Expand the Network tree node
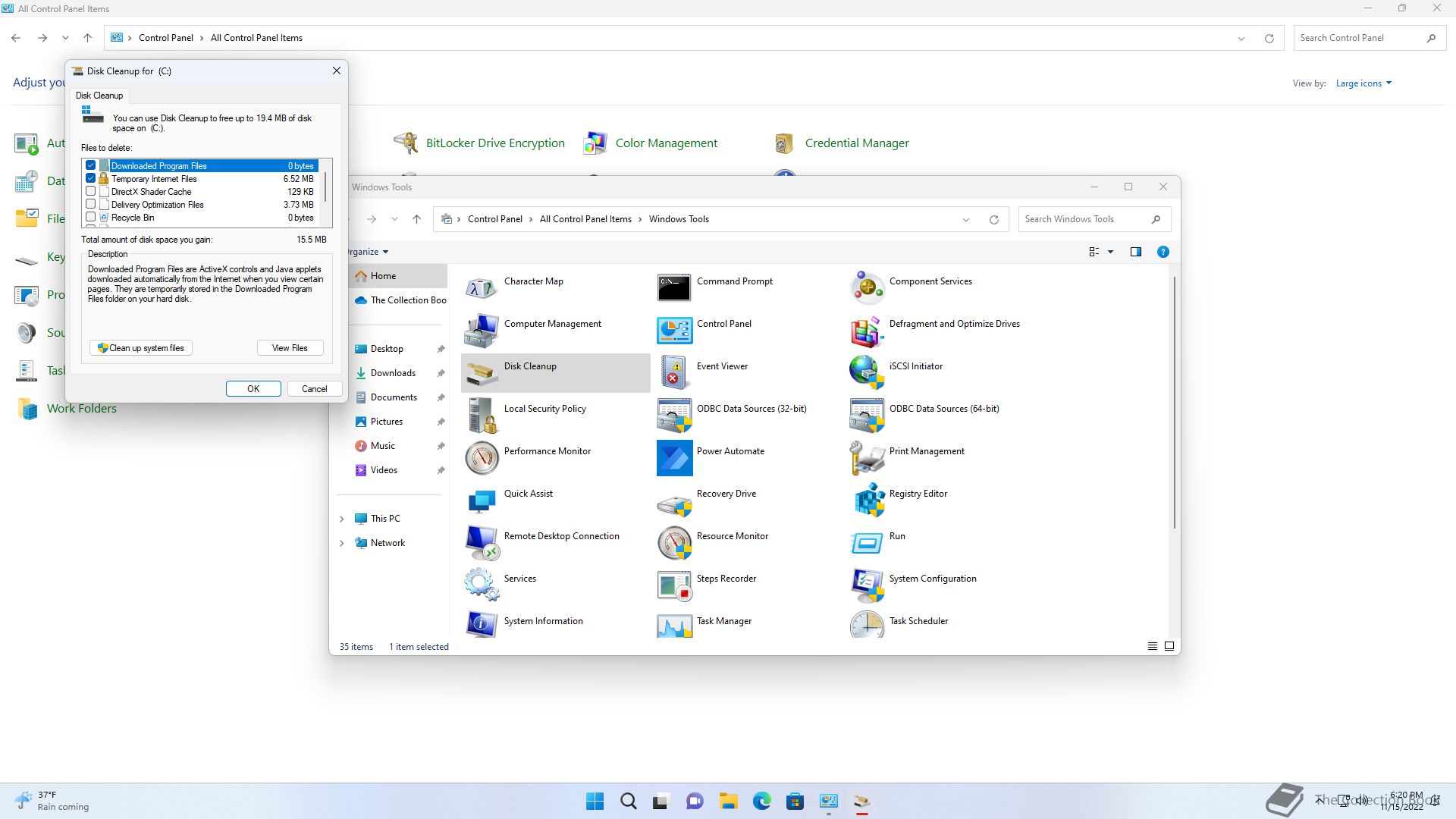 pos(341,543)
